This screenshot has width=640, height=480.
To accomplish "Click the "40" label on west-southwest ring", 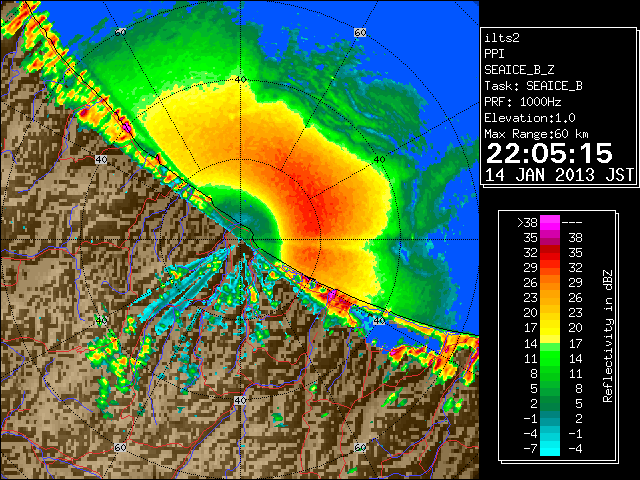I will click(101, 321).
